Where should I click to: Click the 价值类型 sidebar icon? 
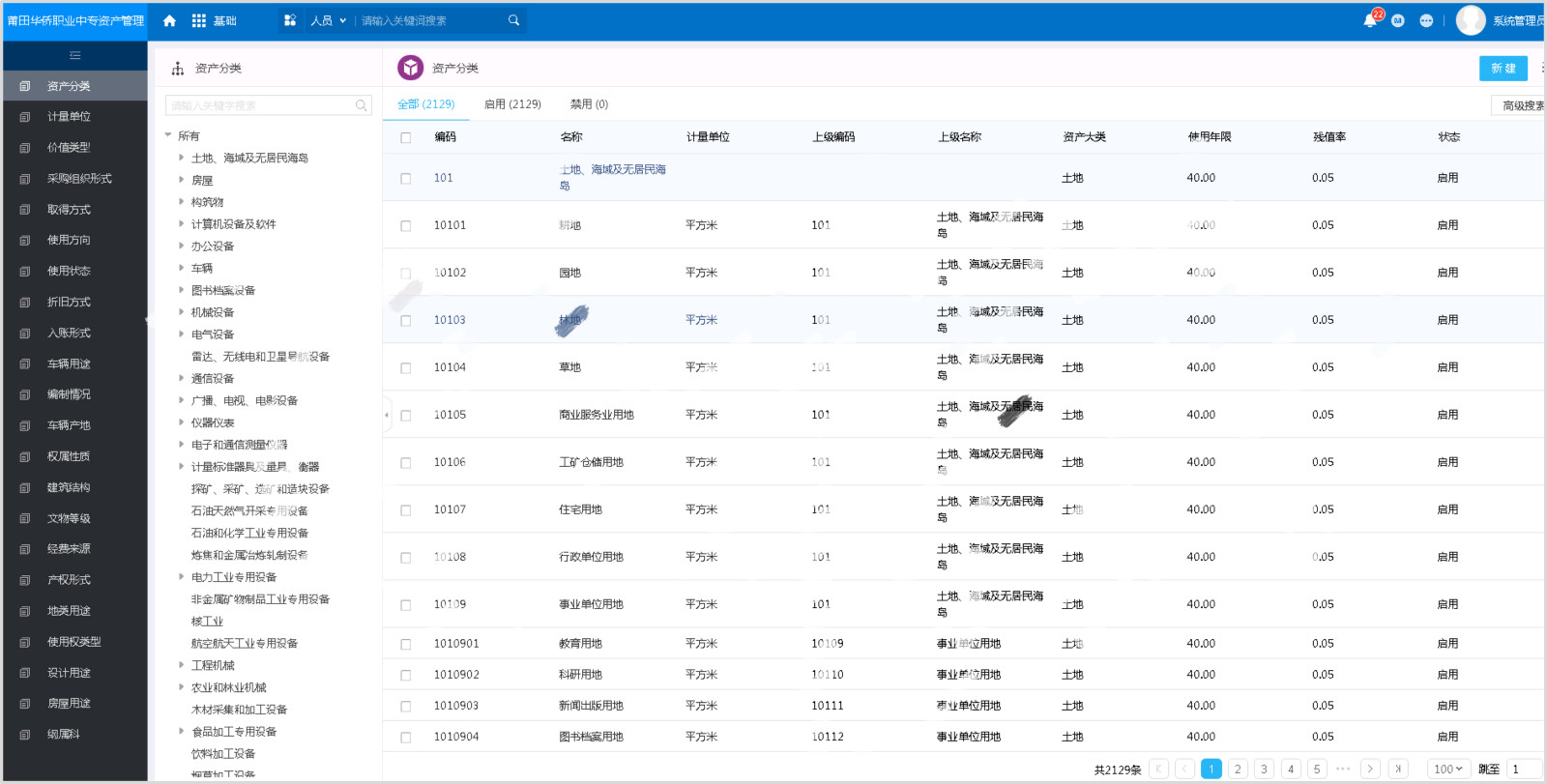[x=25, y=148]
